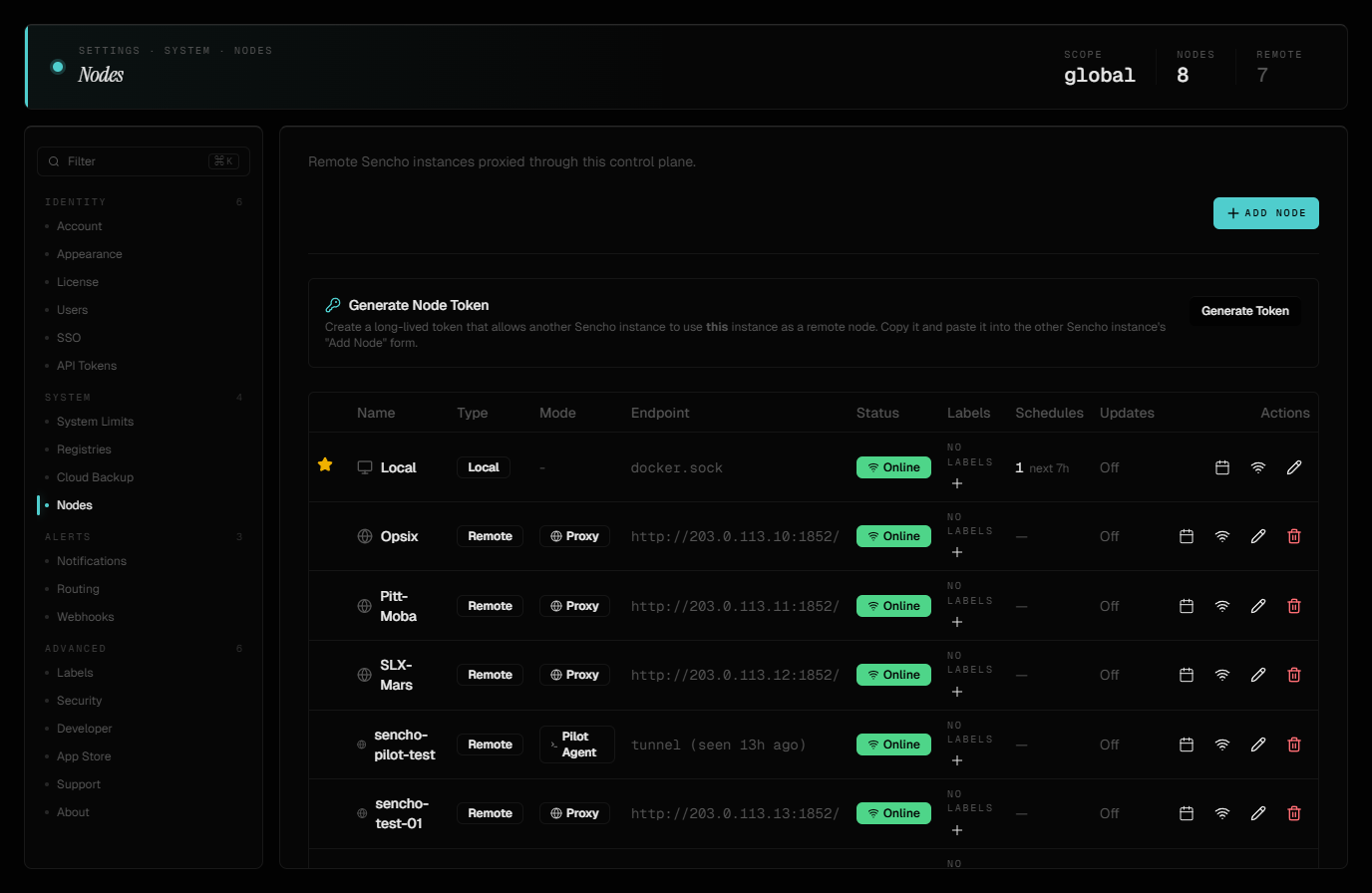
Task: Open schedules calendar icon for Opsix node
Action: pos(1187,536)
